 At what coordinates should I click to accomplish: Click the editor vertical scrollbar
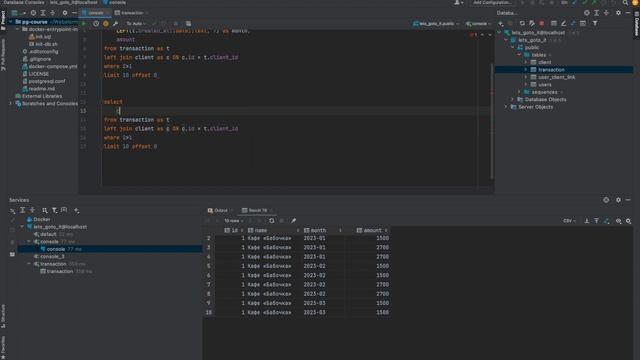[492, 122]
